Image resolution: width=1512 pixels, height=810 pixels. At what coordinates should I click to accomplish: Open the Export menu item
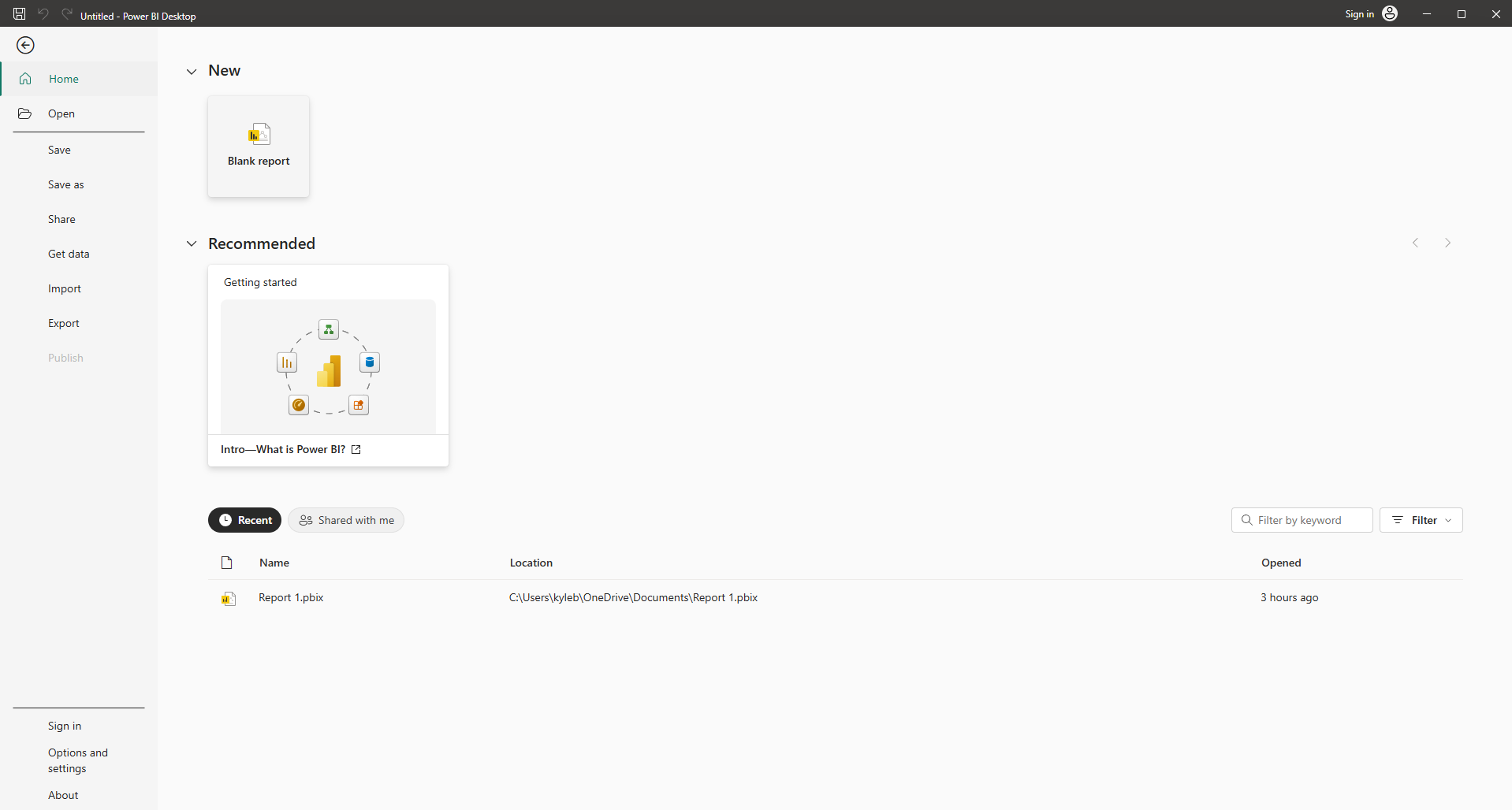click(64, 323)
